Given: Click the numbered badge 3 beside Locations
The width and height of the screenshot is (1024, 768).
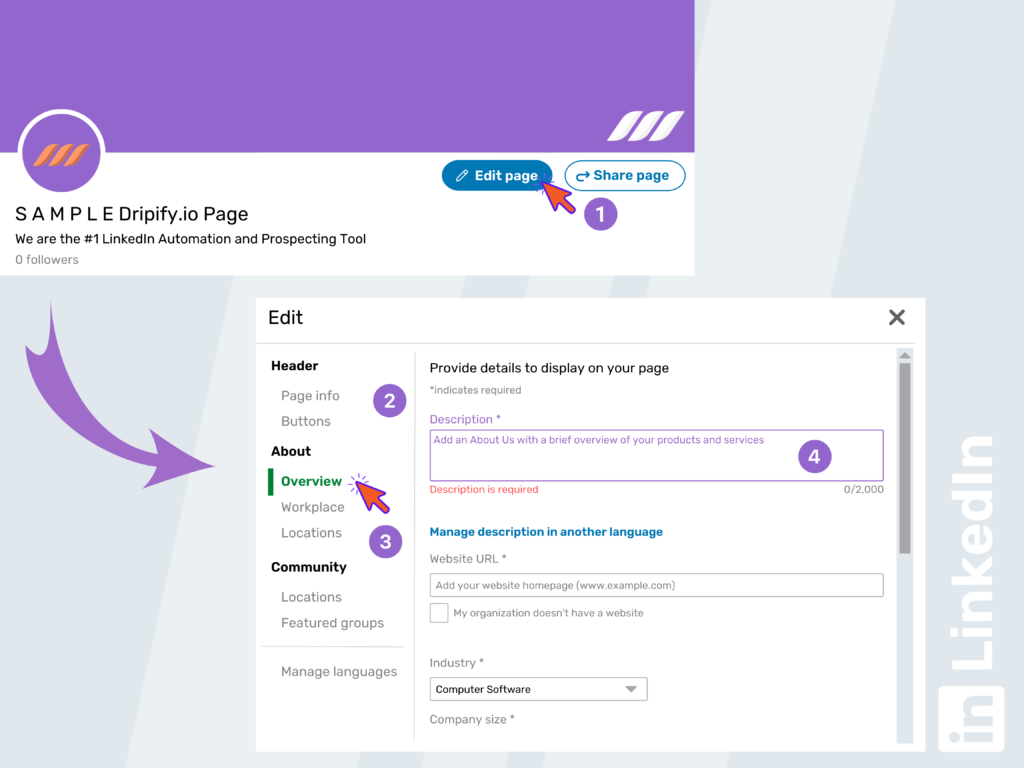Looking at the screenshot, I should pyautogui.click(x=385, y=541).
